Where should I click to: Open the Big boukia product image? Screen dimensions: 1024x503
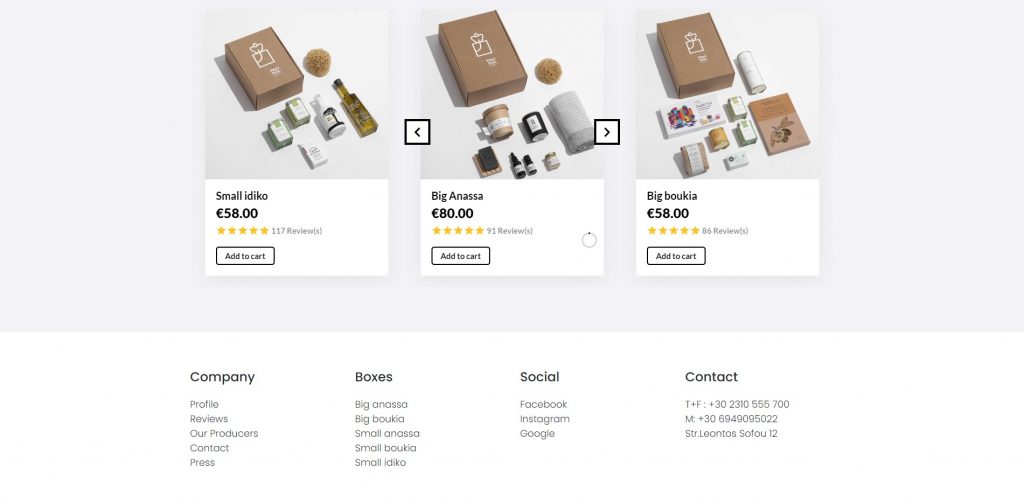(728, 94)
